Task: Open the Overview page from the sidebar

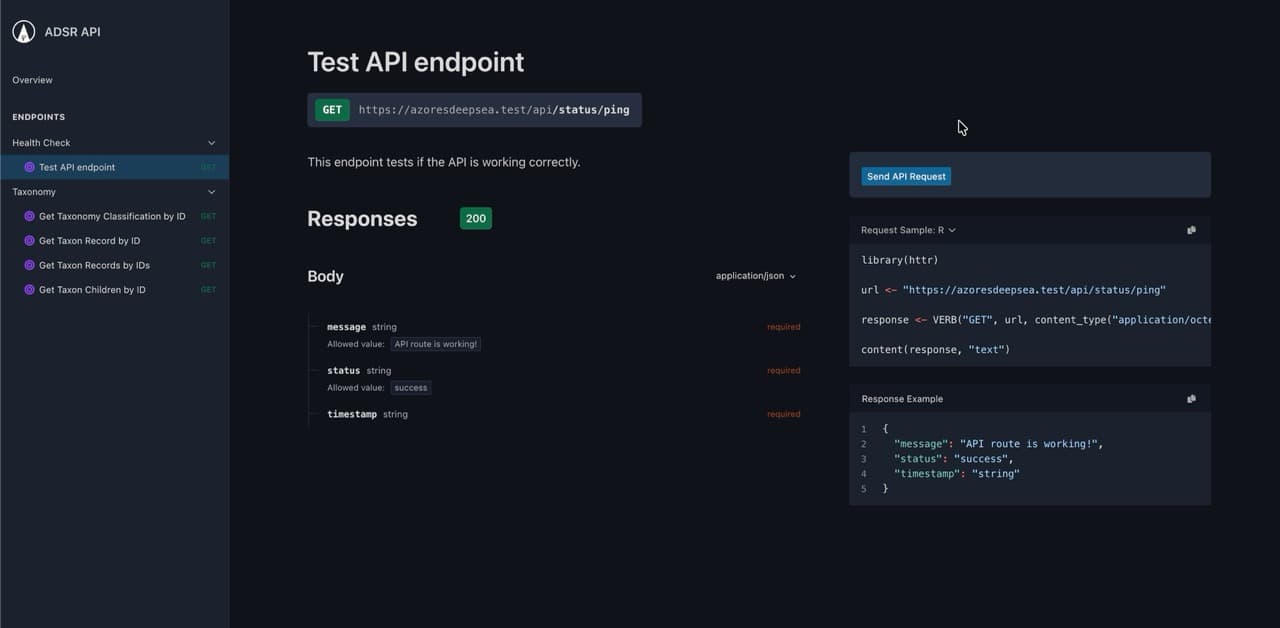Action: tap(32, 80)
